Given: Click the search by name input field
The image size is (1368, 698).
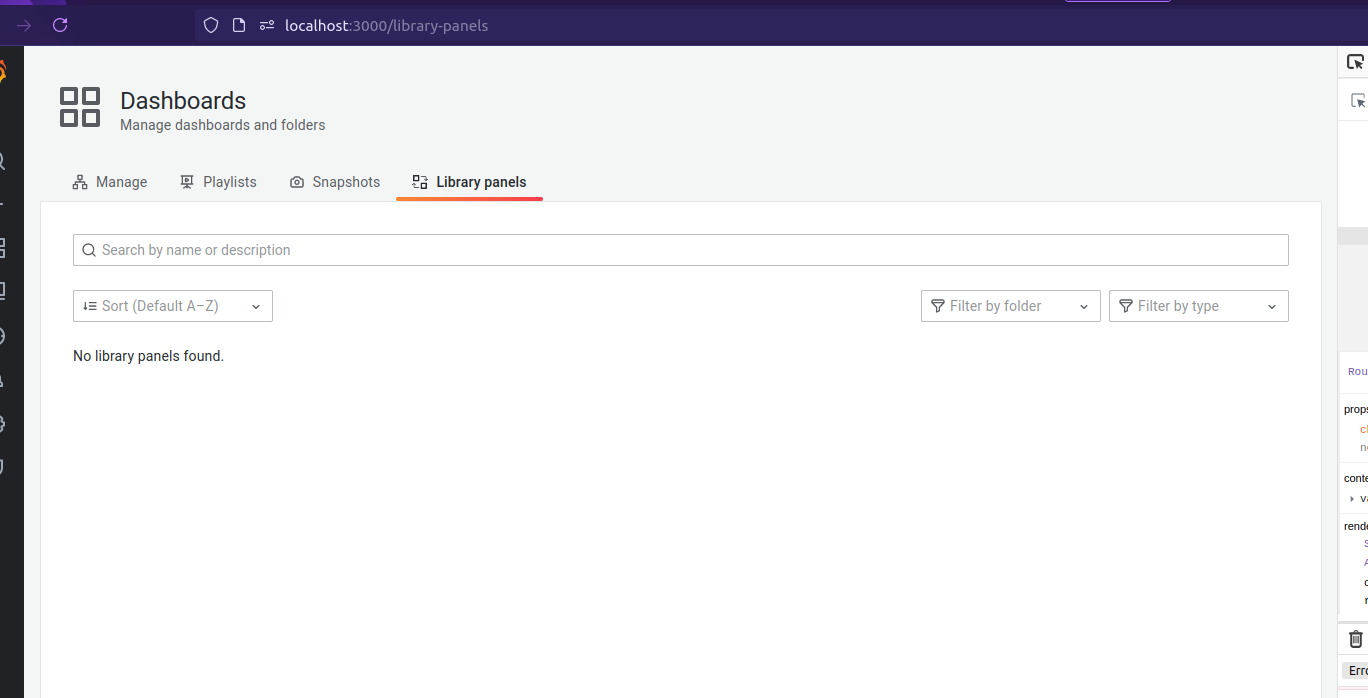Looking at the screenshot, I should click(x=400, y=249).
